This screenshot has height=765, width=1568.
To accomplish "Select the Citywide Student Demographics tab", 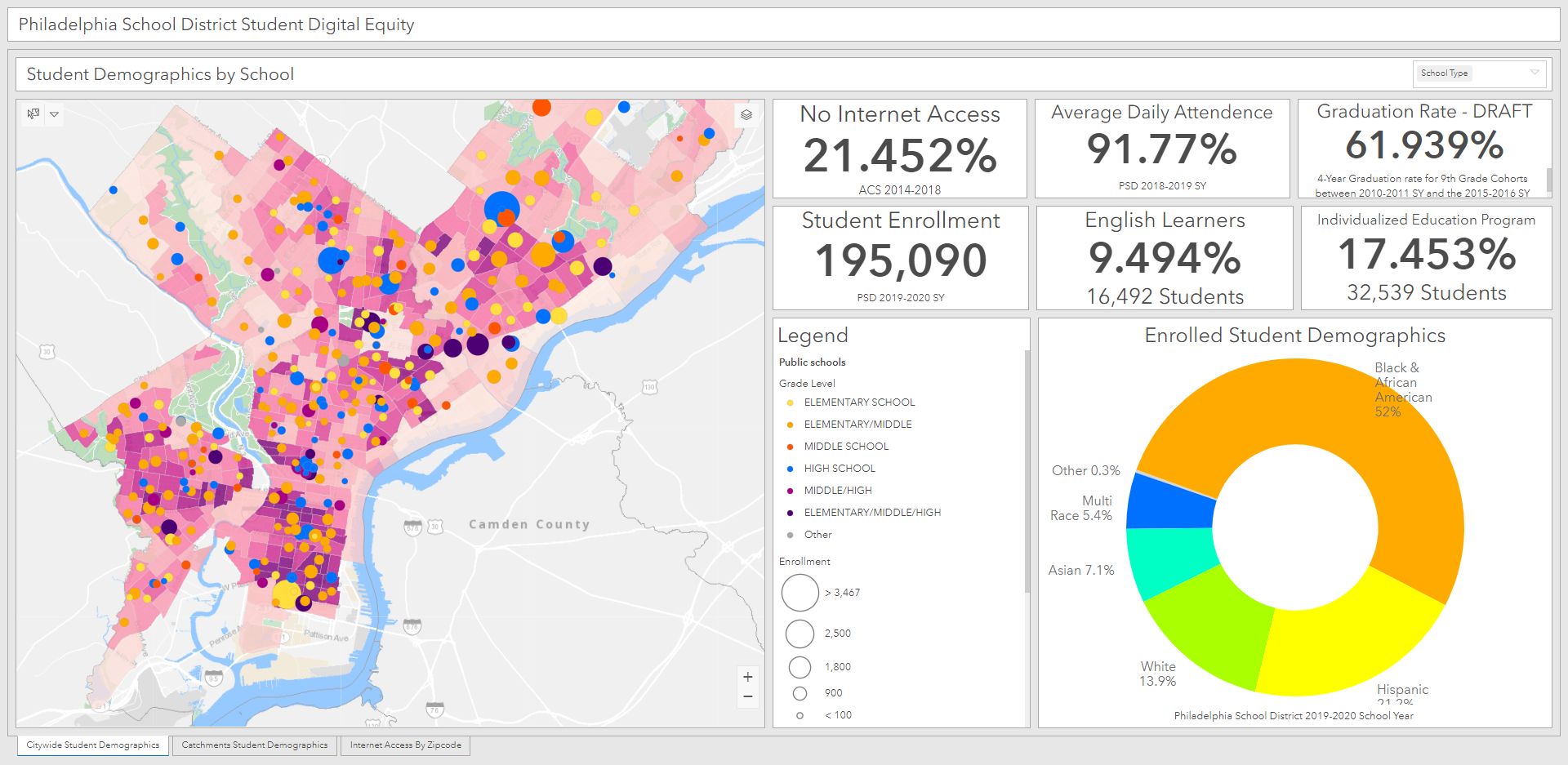I will (x=92, y=745).
